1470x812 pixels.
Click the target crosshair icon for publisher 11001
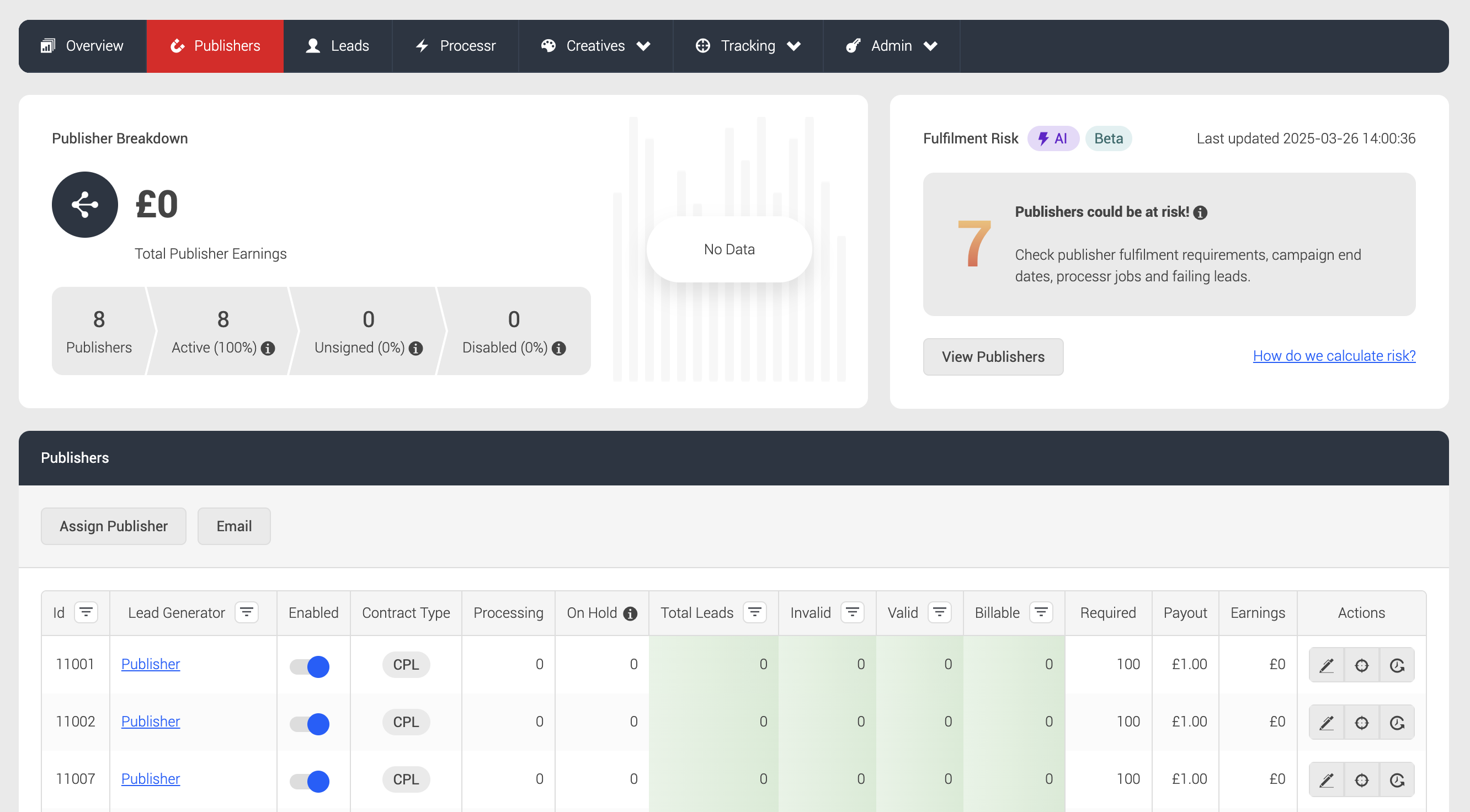pos(1362,665)
